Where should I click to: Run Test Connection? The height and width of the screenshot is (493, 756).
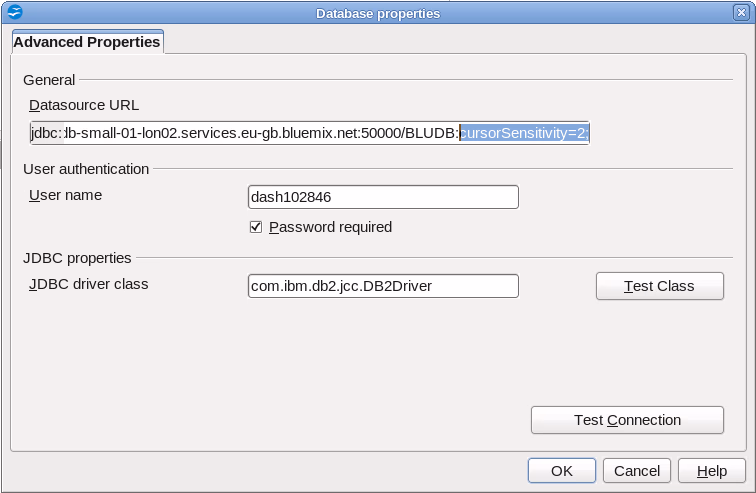(627, 420)
